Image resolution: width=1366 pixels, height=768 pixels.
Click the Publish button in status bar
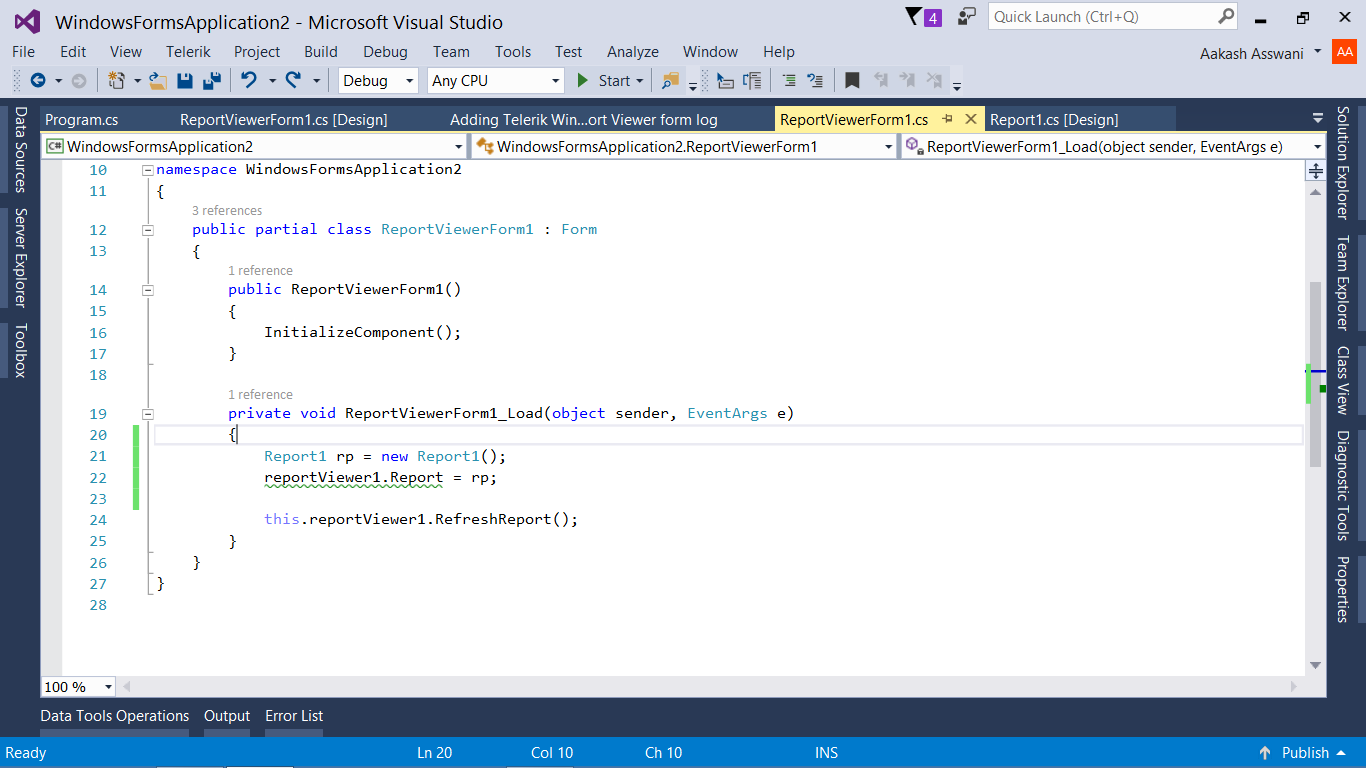(x=1305, y=753)
